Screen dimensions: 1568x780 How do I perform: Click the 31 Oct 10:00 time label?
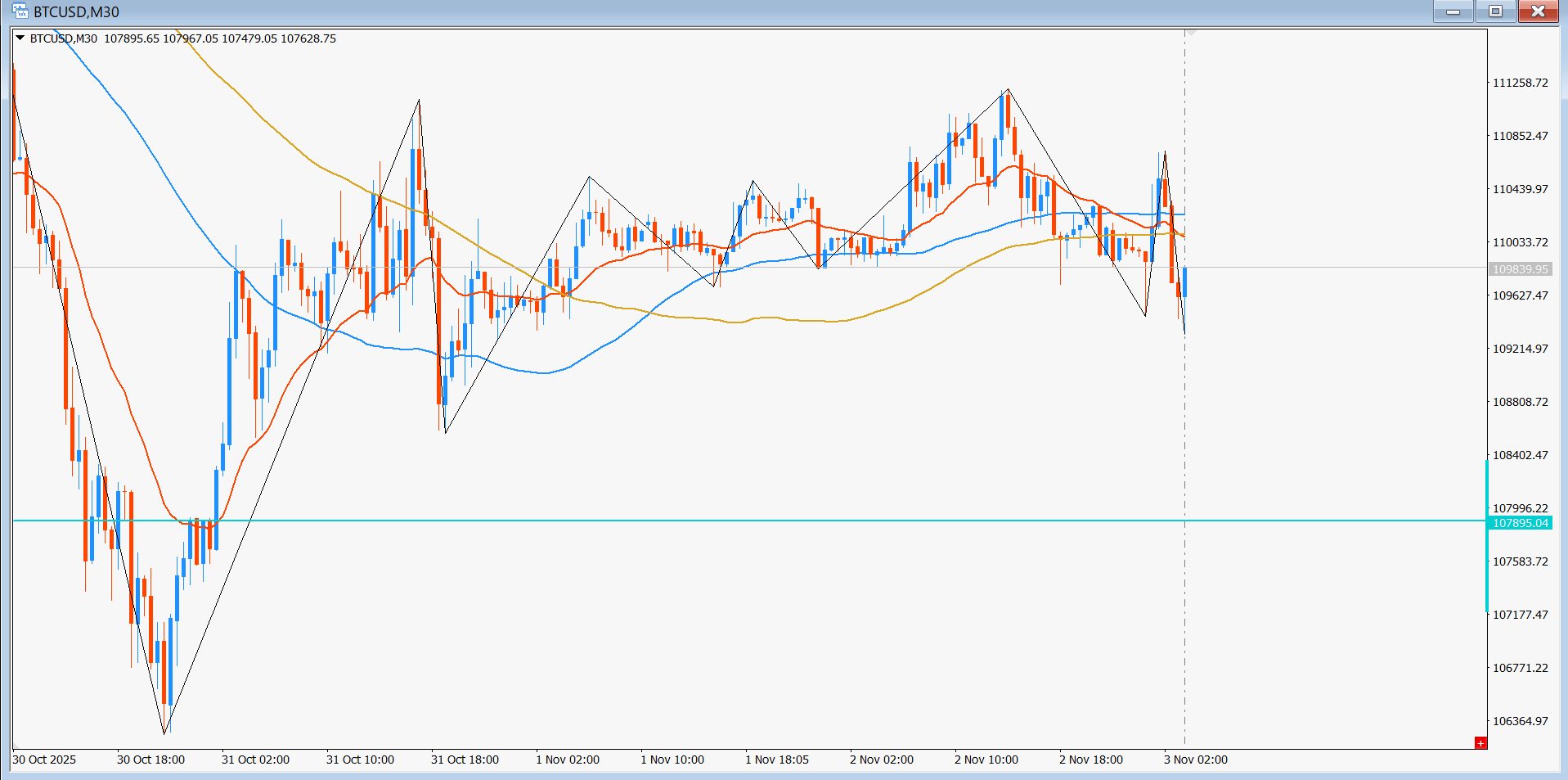[360, 760]
